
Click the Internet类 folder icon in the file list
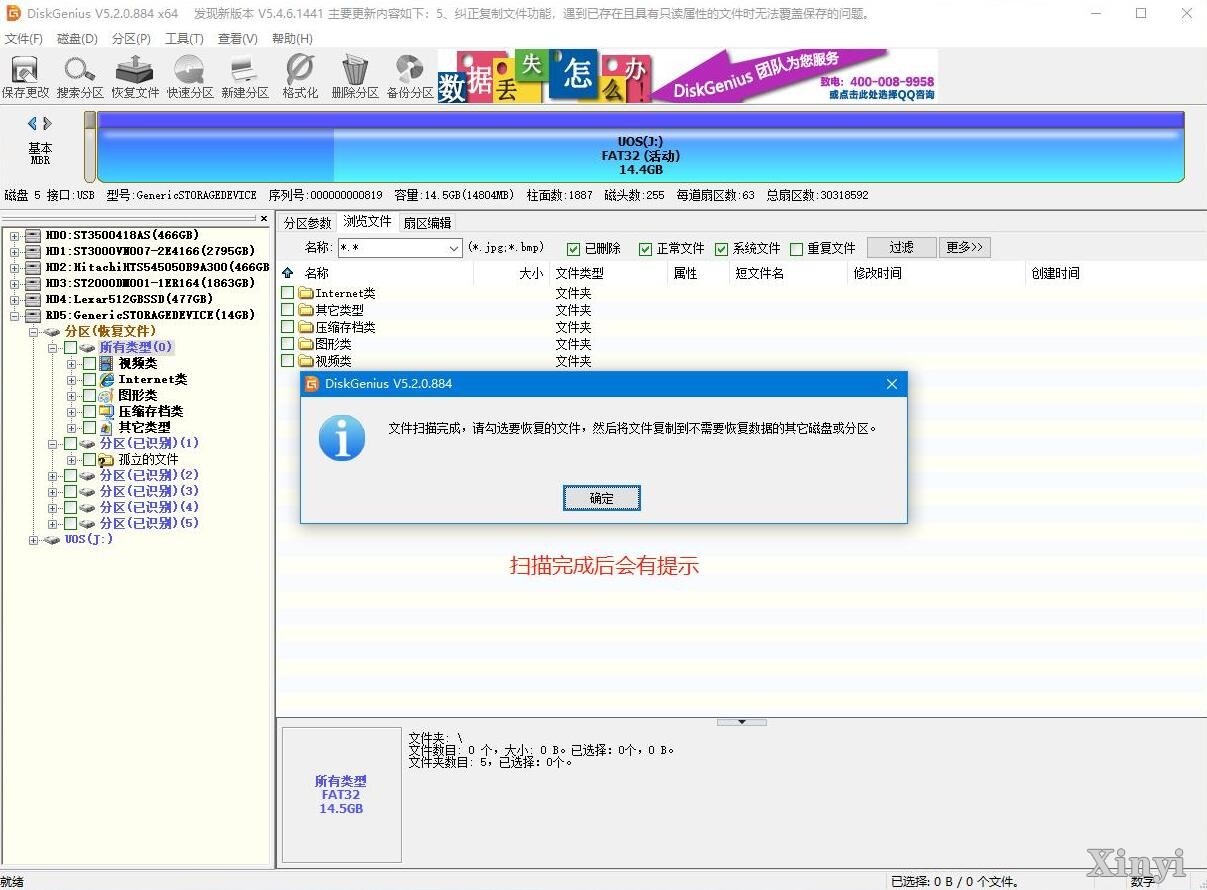click(x=306, y=293)
